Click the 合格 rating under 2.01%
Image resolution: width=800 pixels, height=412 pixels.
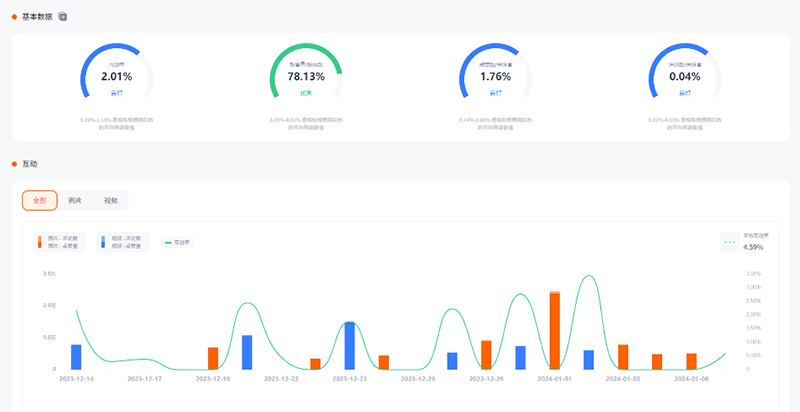pos(116,93)
